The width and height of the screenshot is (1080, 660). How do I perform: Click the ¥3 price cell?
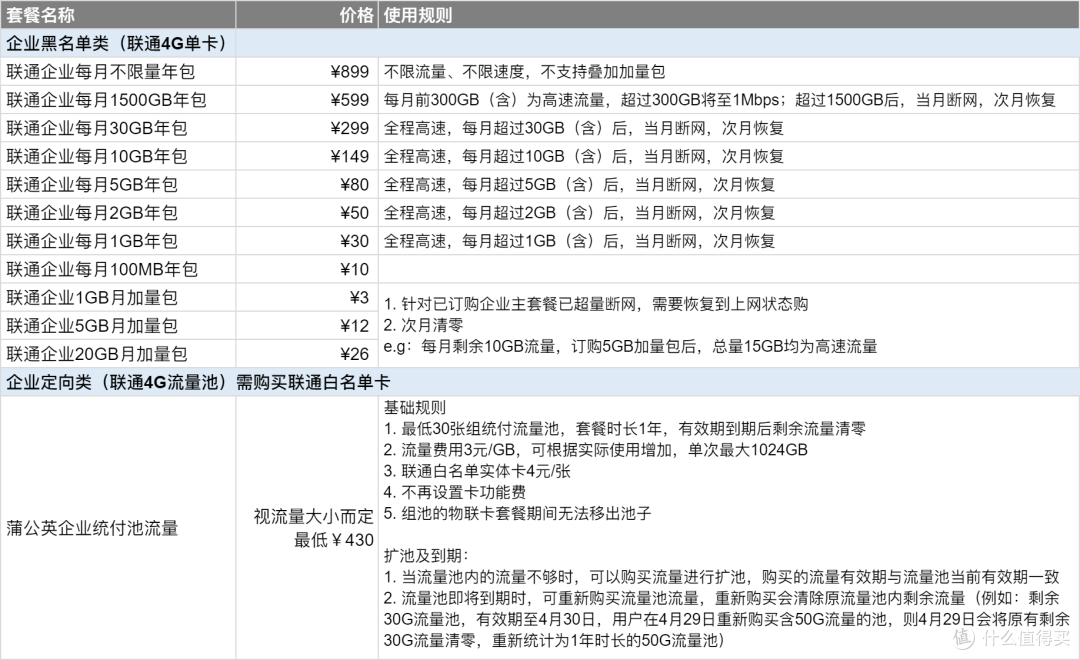coord(307,298)
